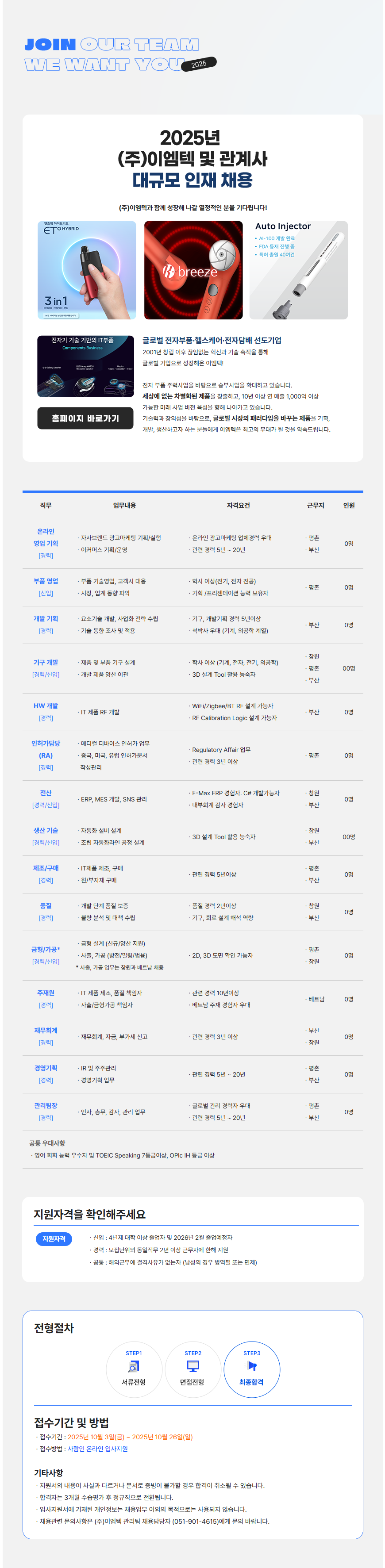Click the 2025 black pill badge
The image size is (385, 1568).
coord(199,64)
